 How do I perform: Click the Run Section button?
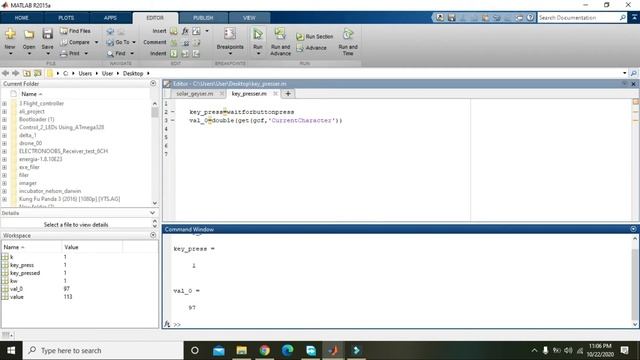pyautogui.click(x=315, y=37)
